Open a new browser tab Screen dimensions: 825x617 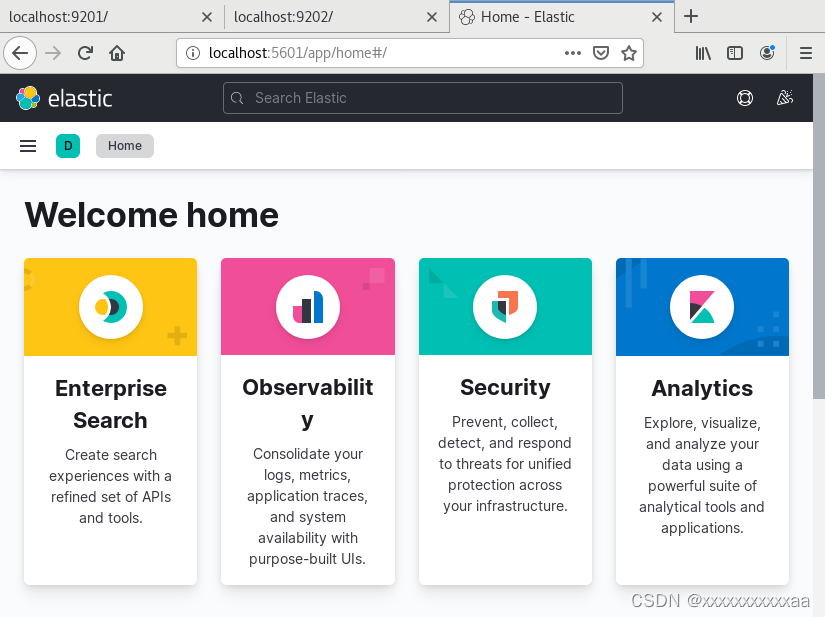click(691, 16)
